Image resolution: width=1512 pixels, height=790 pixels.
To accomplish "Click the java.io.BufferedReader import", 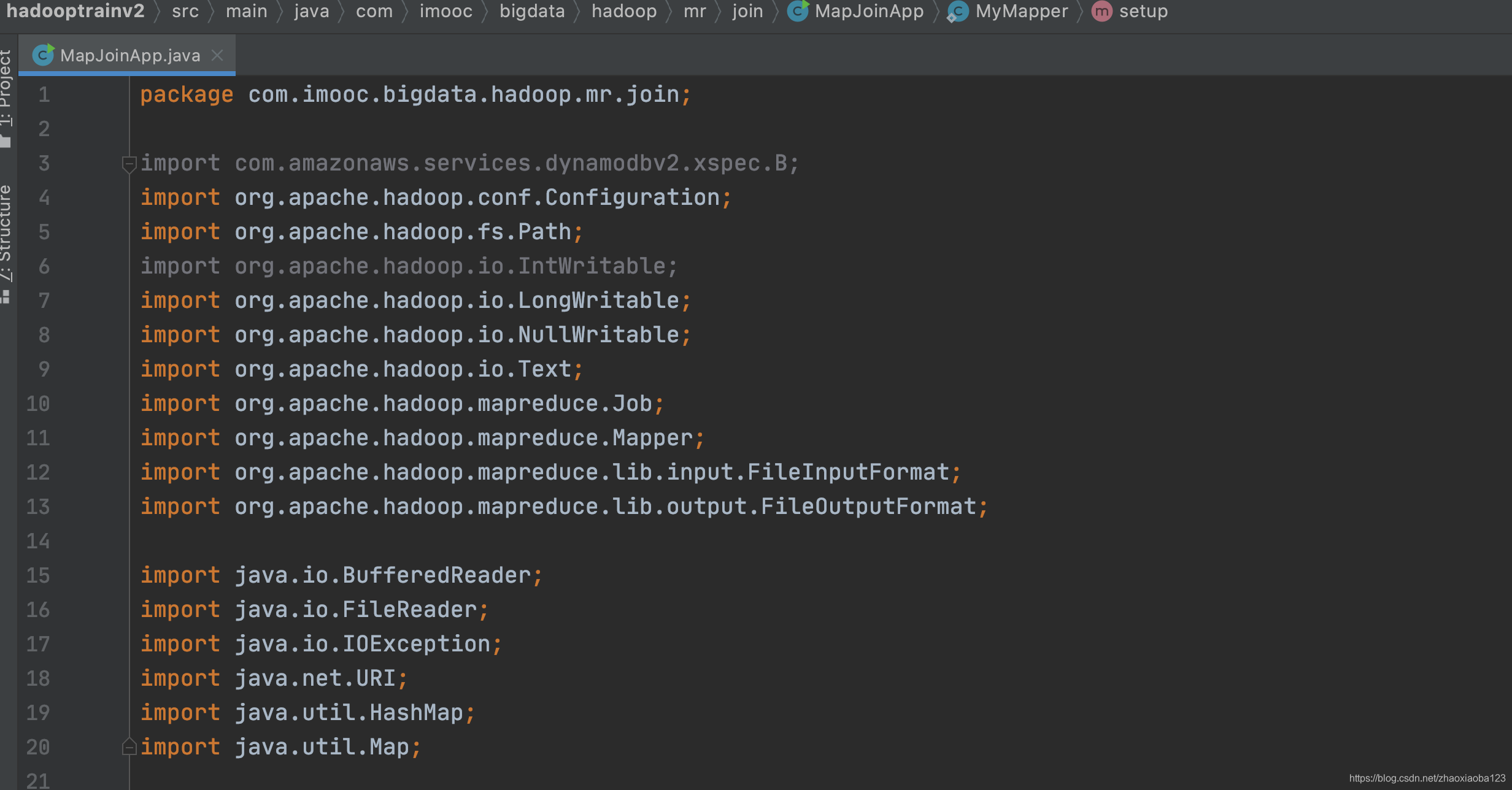I will tap(341, 575).
